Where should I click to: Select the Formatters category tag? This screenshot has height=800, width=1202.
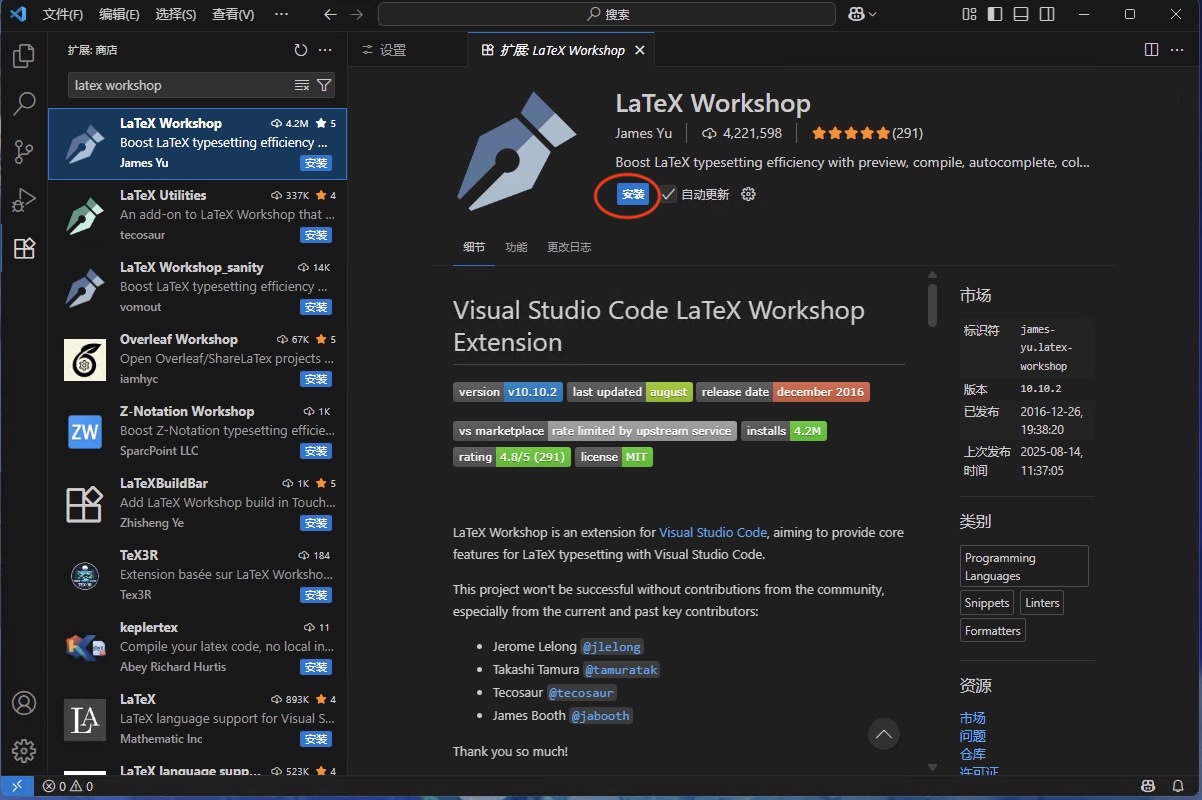993,631
